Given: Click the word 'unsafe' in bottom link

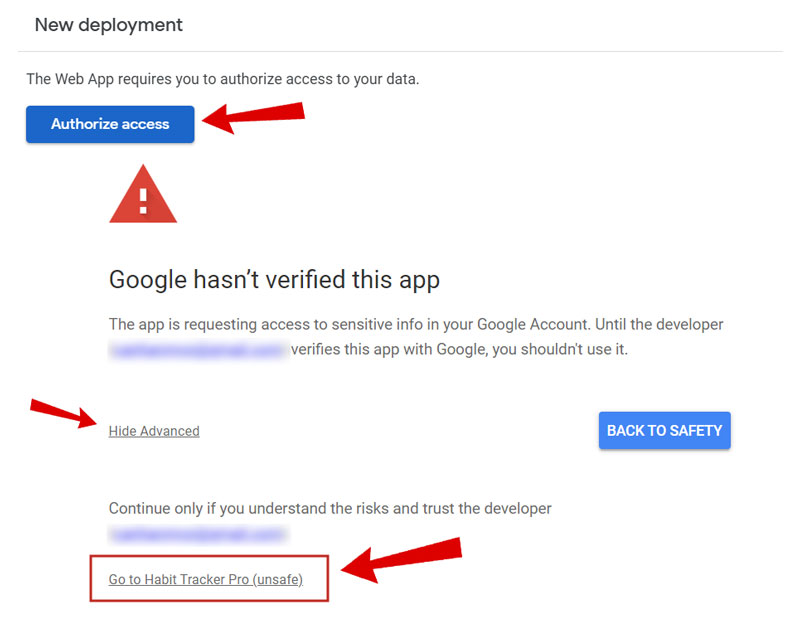Looking at the screenshot, I should [278, 579].
